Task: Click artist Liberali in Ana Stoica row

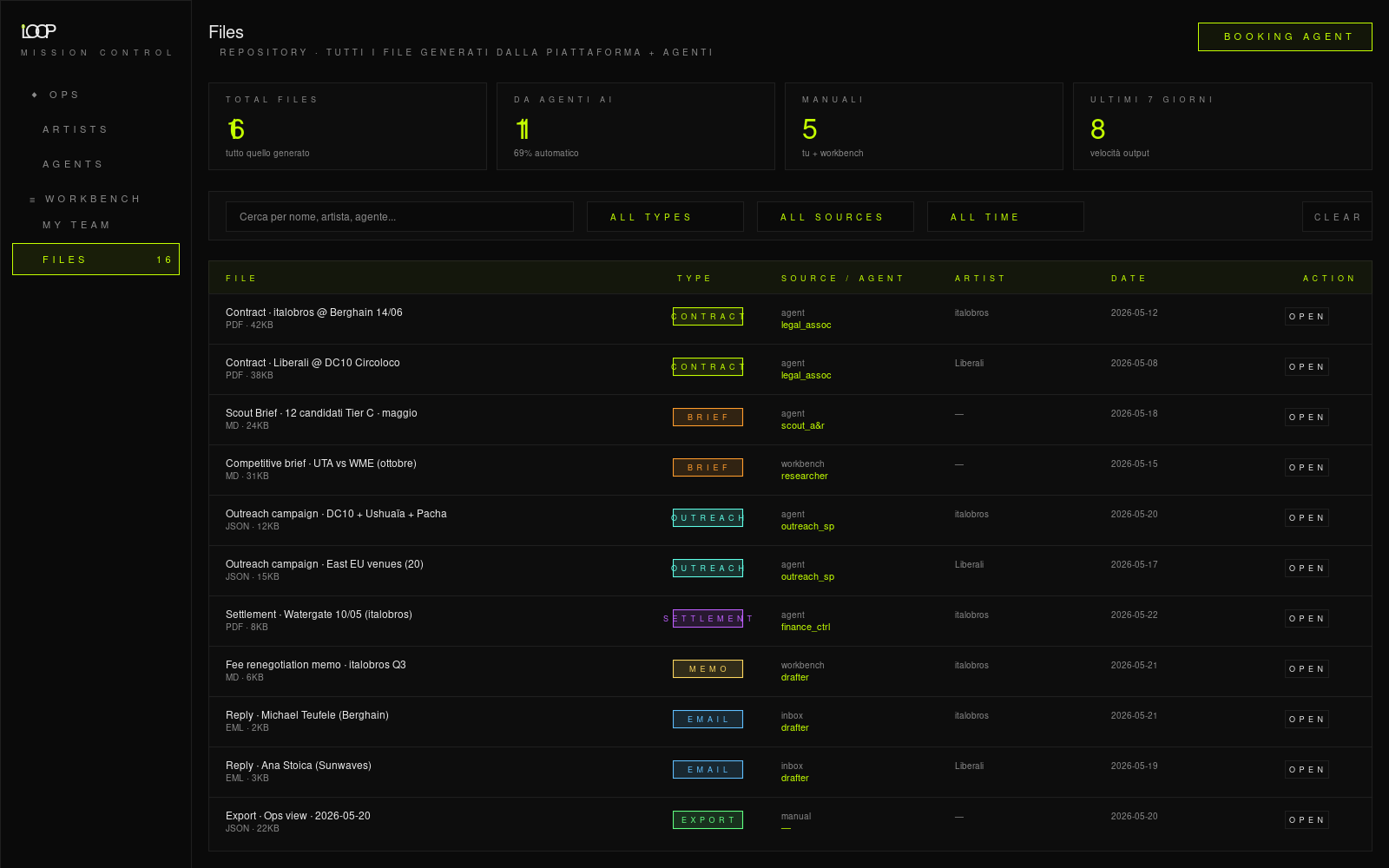Action: (970, 766)
